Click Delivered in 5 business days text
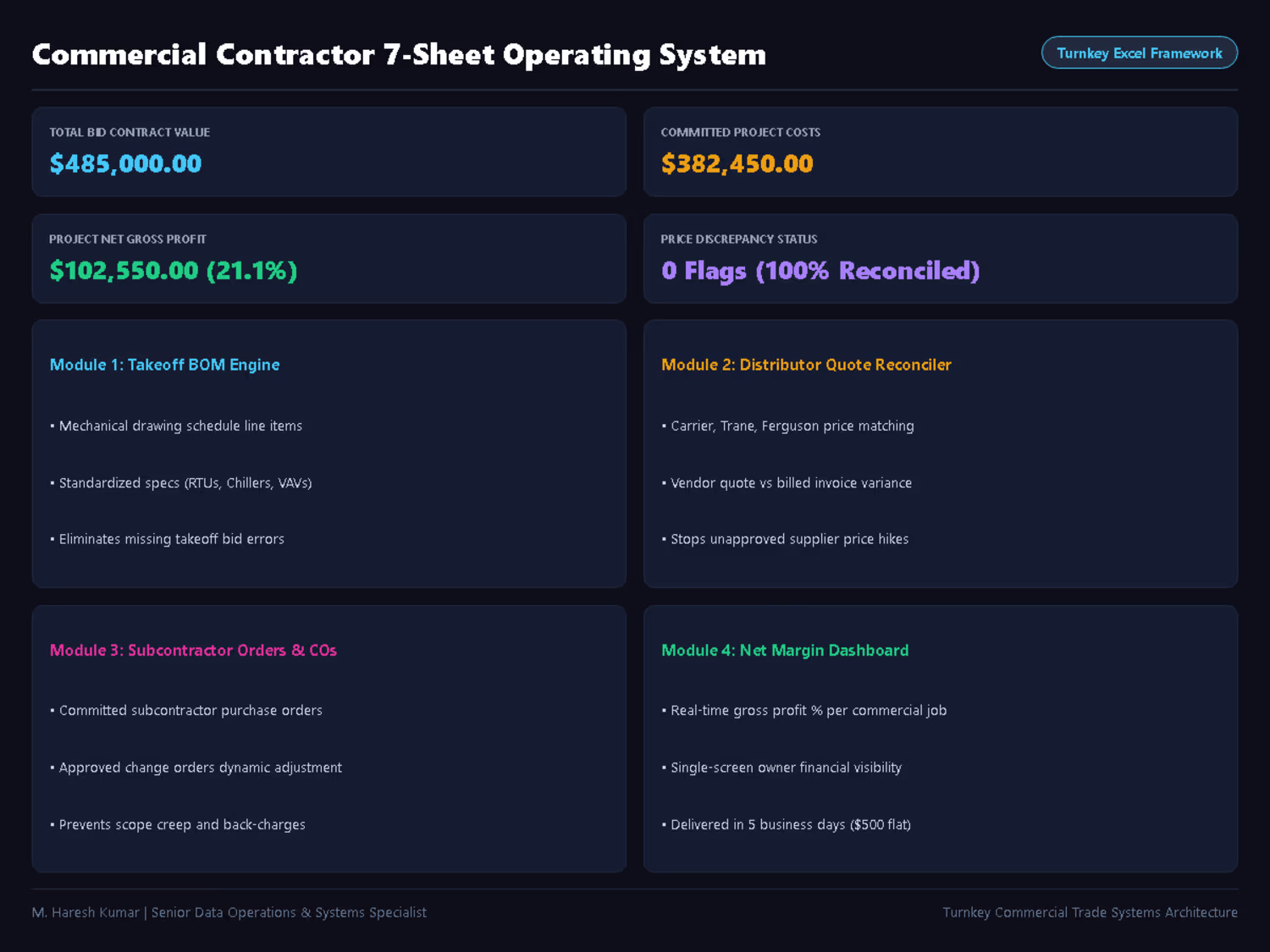 click(x=758, y=825)
